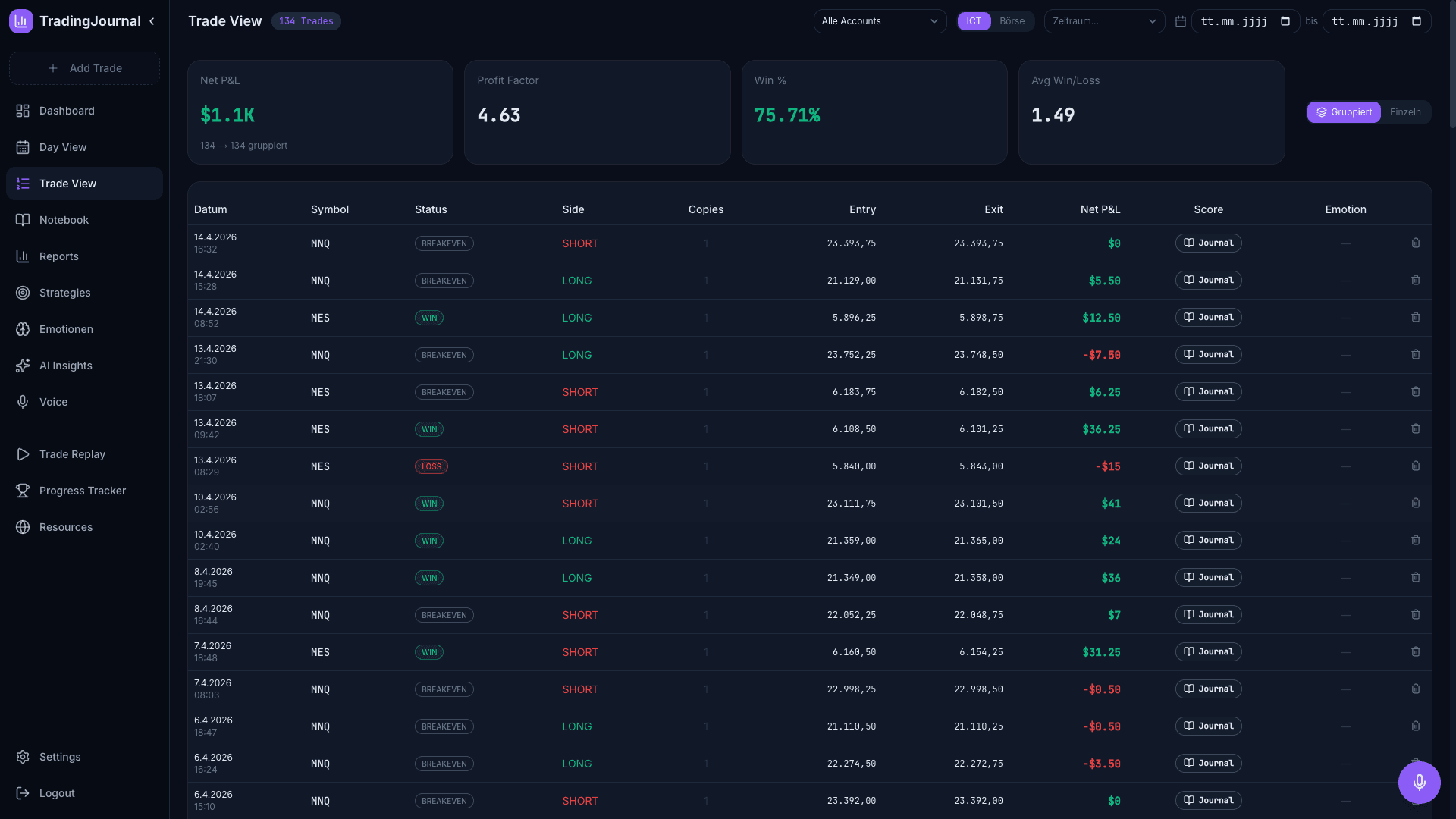Click the floating purple microphone button
This screenshot has height=819, width=1456.
[x=1419, y=783]
